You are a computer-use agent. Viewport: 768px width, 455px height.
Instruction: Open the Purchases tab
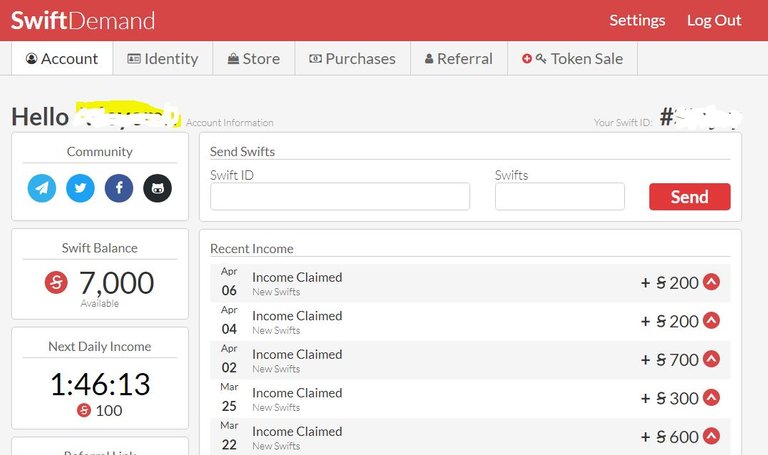coord(353,58)
